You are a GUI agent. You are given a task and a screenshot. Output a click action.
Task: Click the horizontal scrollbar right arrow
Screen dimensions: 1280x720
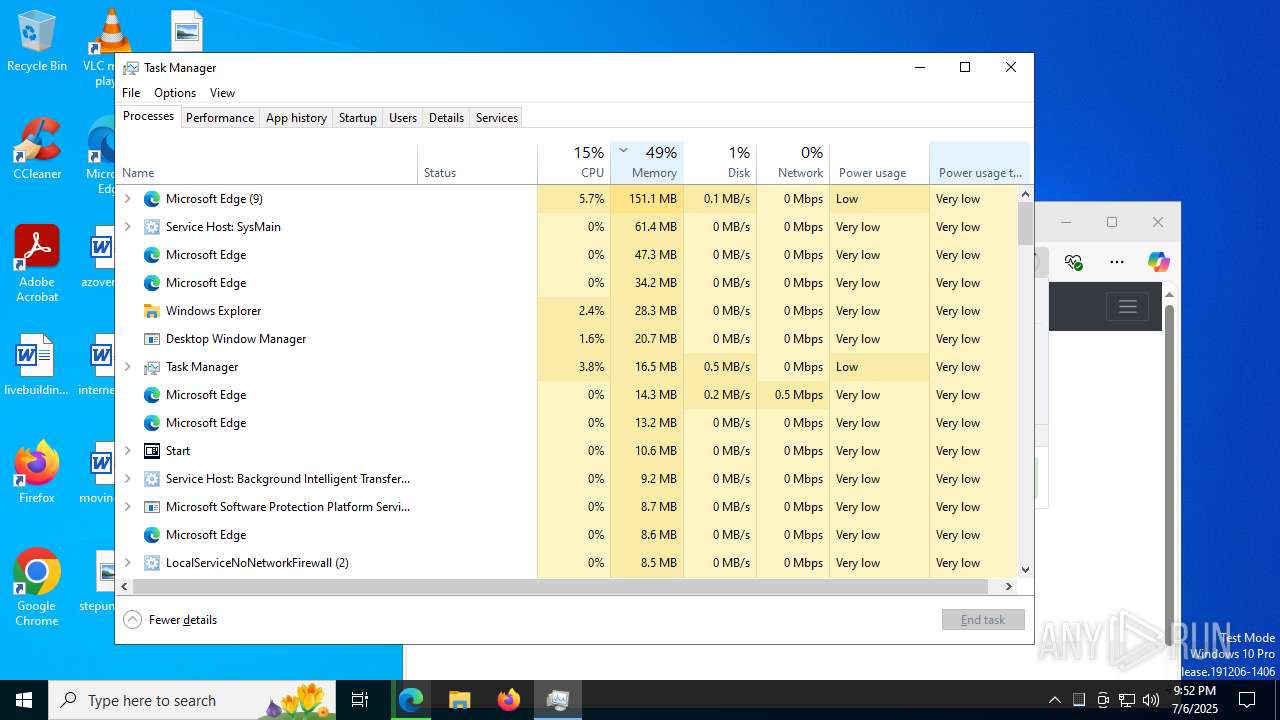(1009, 586)
